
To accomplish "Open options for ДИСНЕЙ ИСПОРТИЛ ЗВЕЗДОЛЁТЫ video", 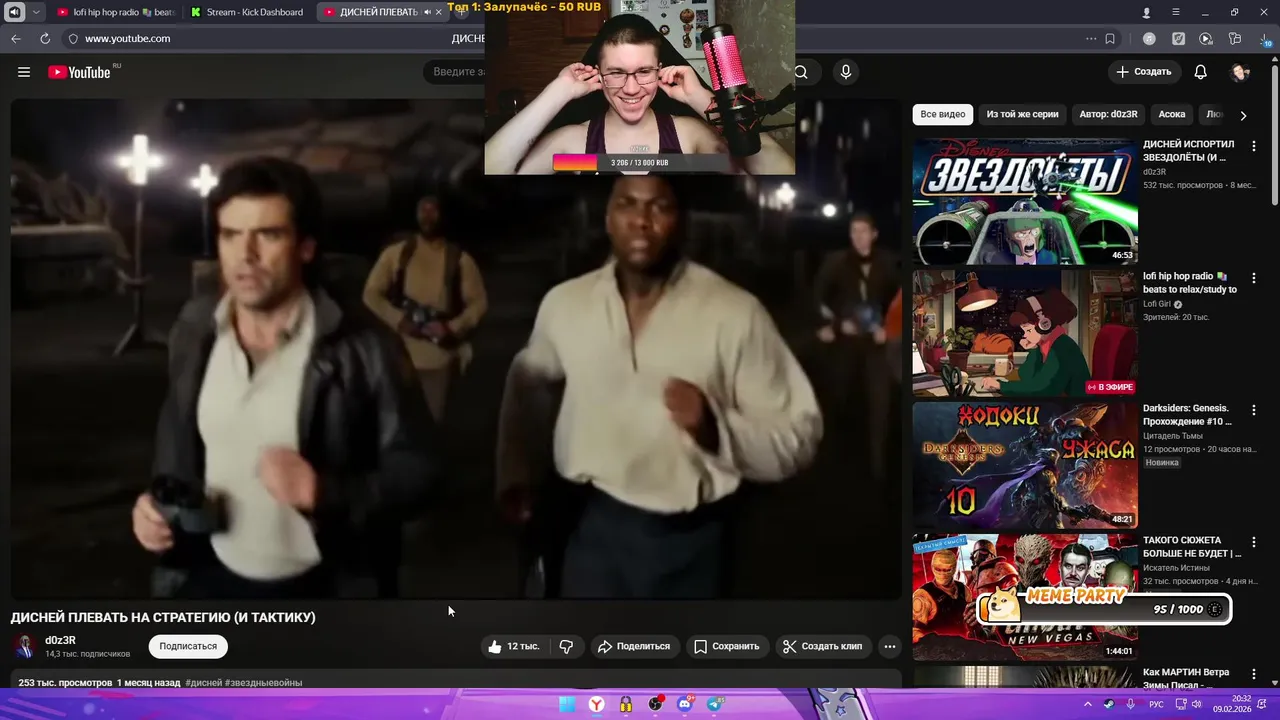I will point(1254,146).
